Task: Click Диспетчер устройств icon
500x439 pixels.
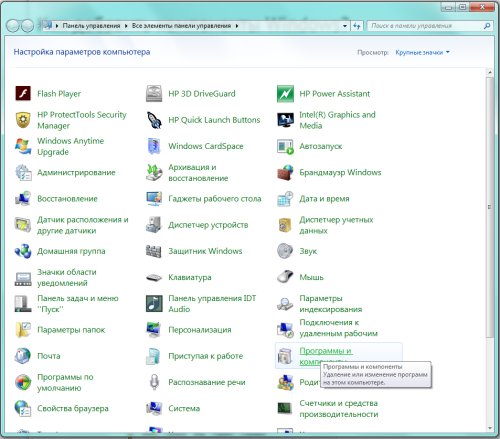Action: [x=154, y=225]
